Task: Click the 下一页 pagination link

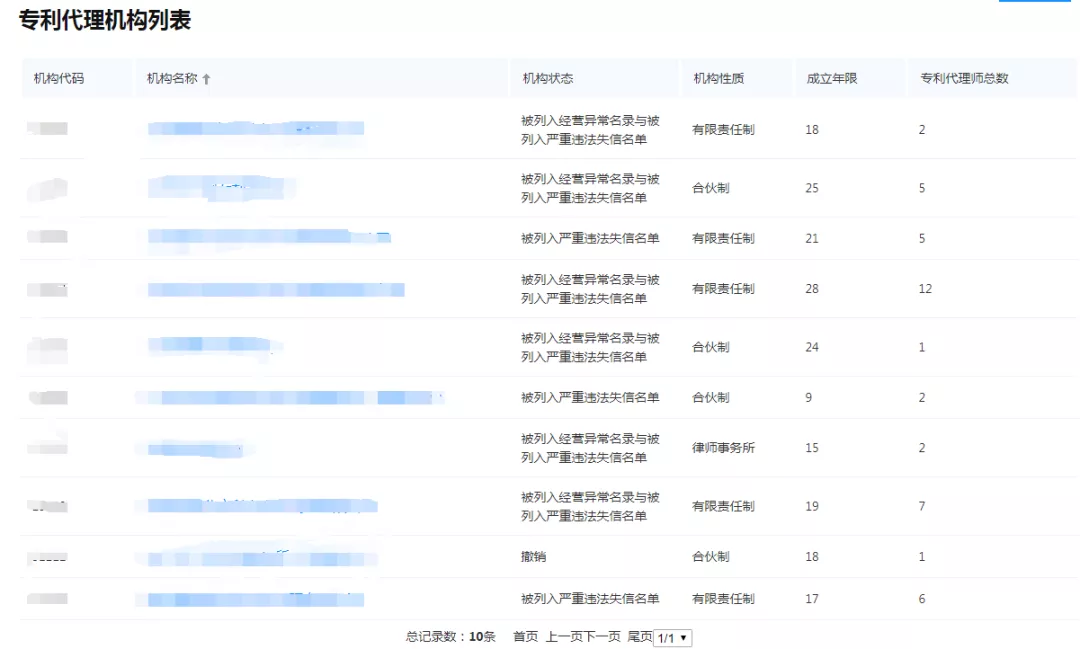Action: point(605,636)
